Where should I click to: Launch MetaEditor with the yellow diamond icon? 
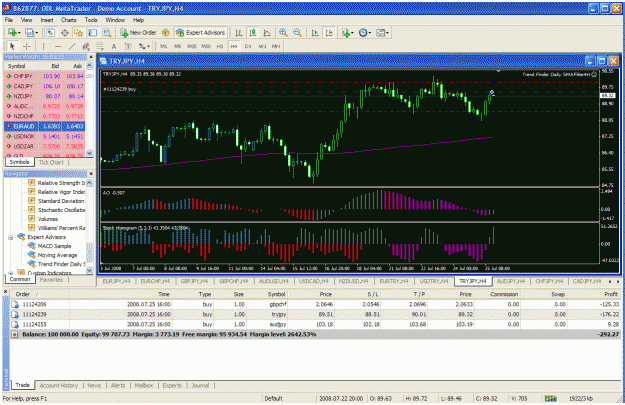(165, 33)
